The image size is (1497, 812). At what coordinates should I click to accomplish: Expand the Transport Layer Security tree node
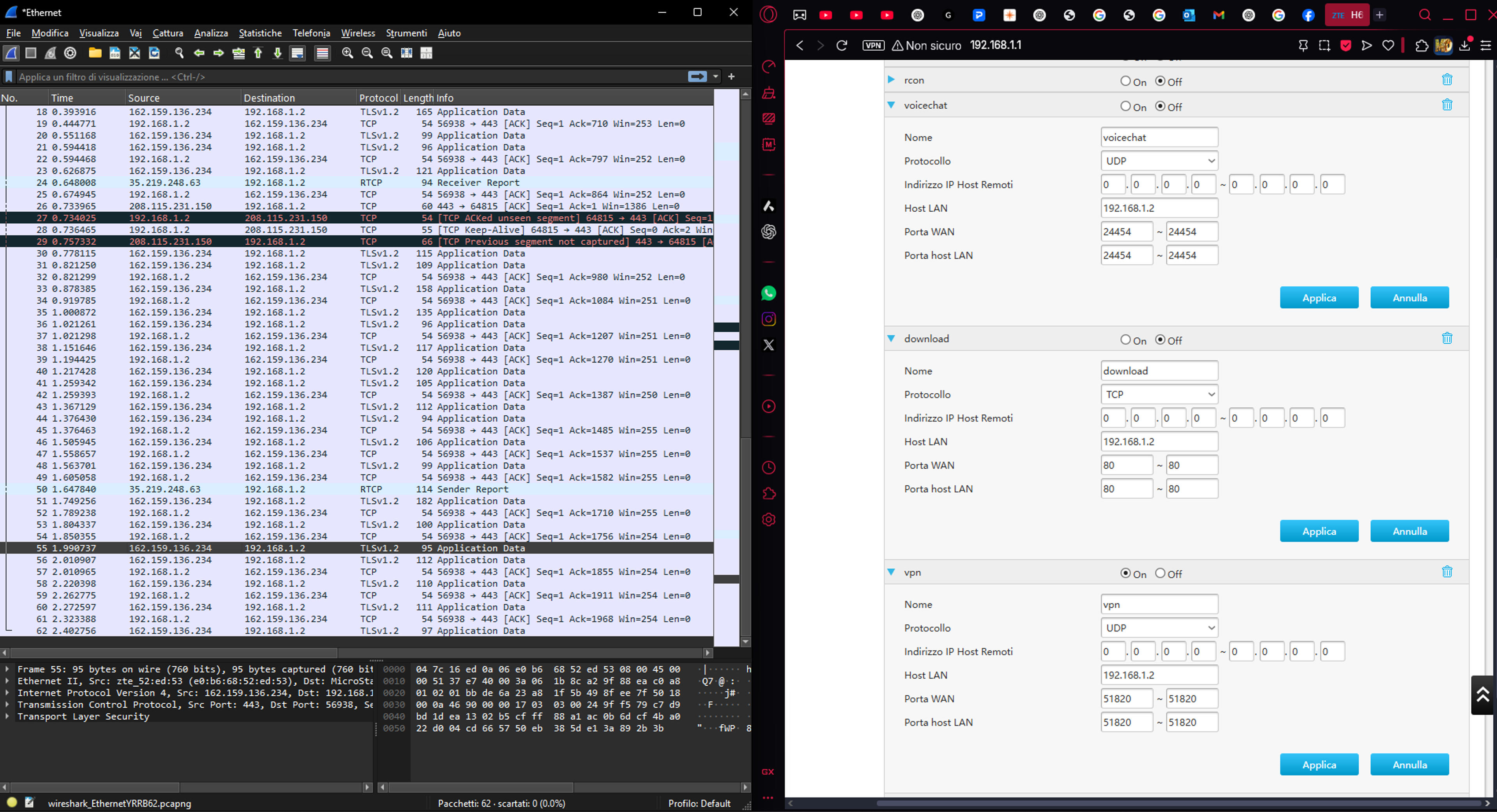pyautogui.click(x=7, y=716)
